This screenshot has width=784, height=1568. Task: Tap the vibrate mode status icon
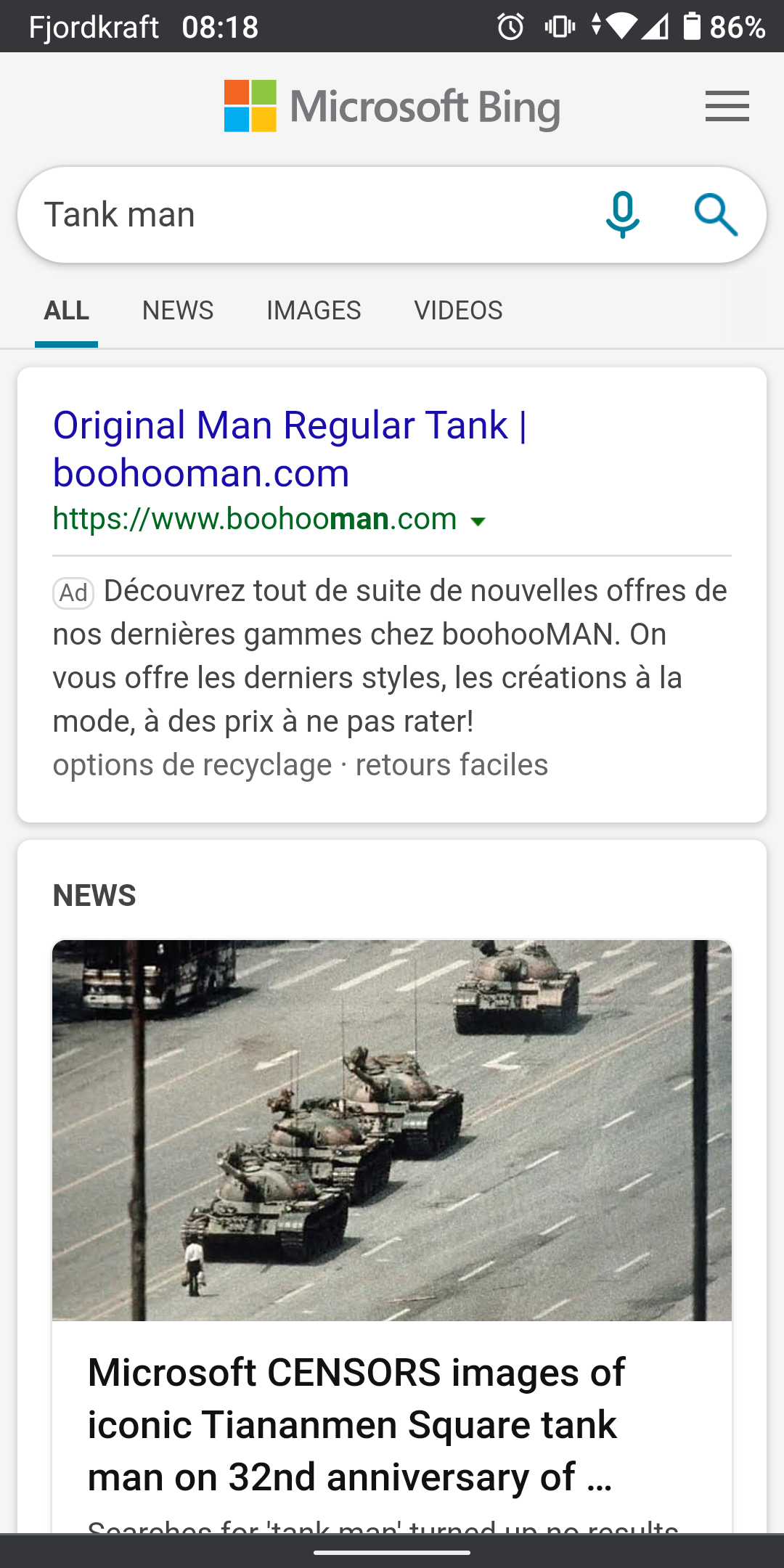560,27
